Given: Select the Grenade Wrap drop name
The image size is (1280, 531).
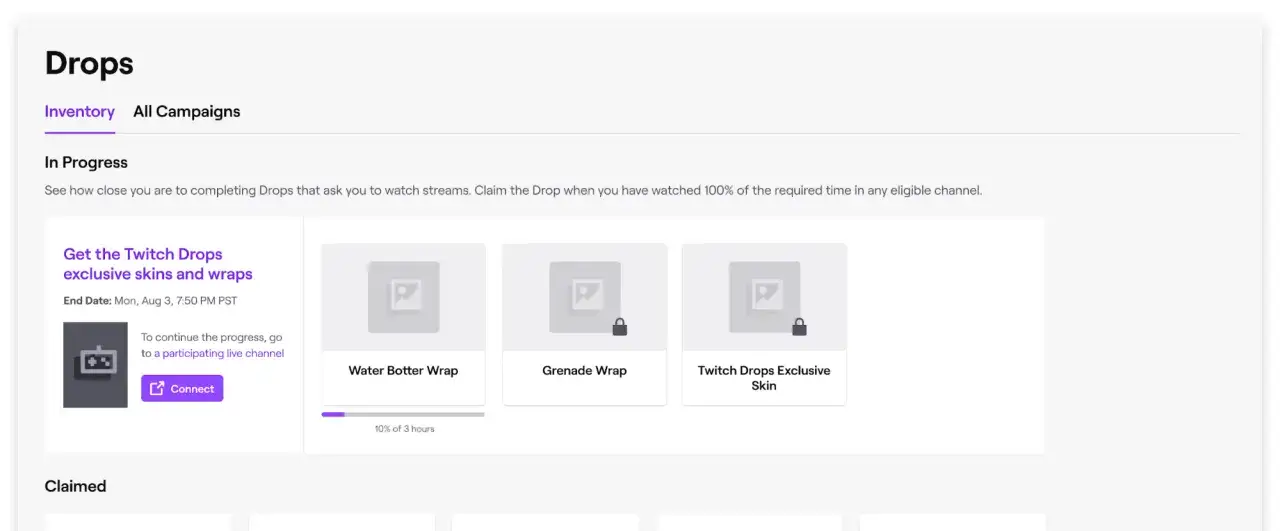Looking at the screenshot, I should pyautogui.click(x=584, y=371).
